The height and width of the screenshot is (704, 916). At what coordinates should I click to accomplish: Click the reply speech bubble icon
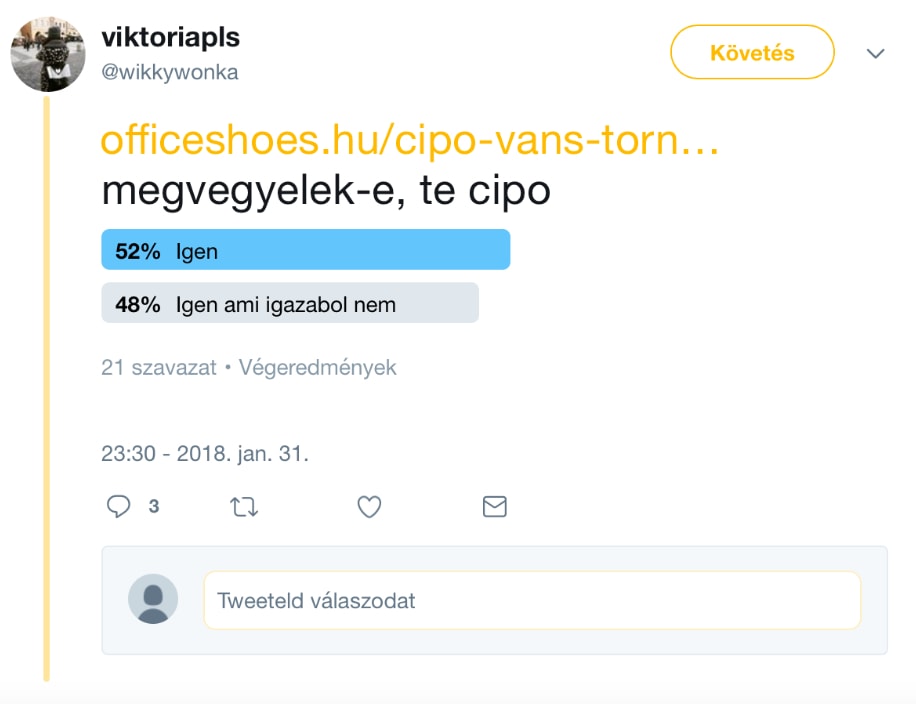119,507
